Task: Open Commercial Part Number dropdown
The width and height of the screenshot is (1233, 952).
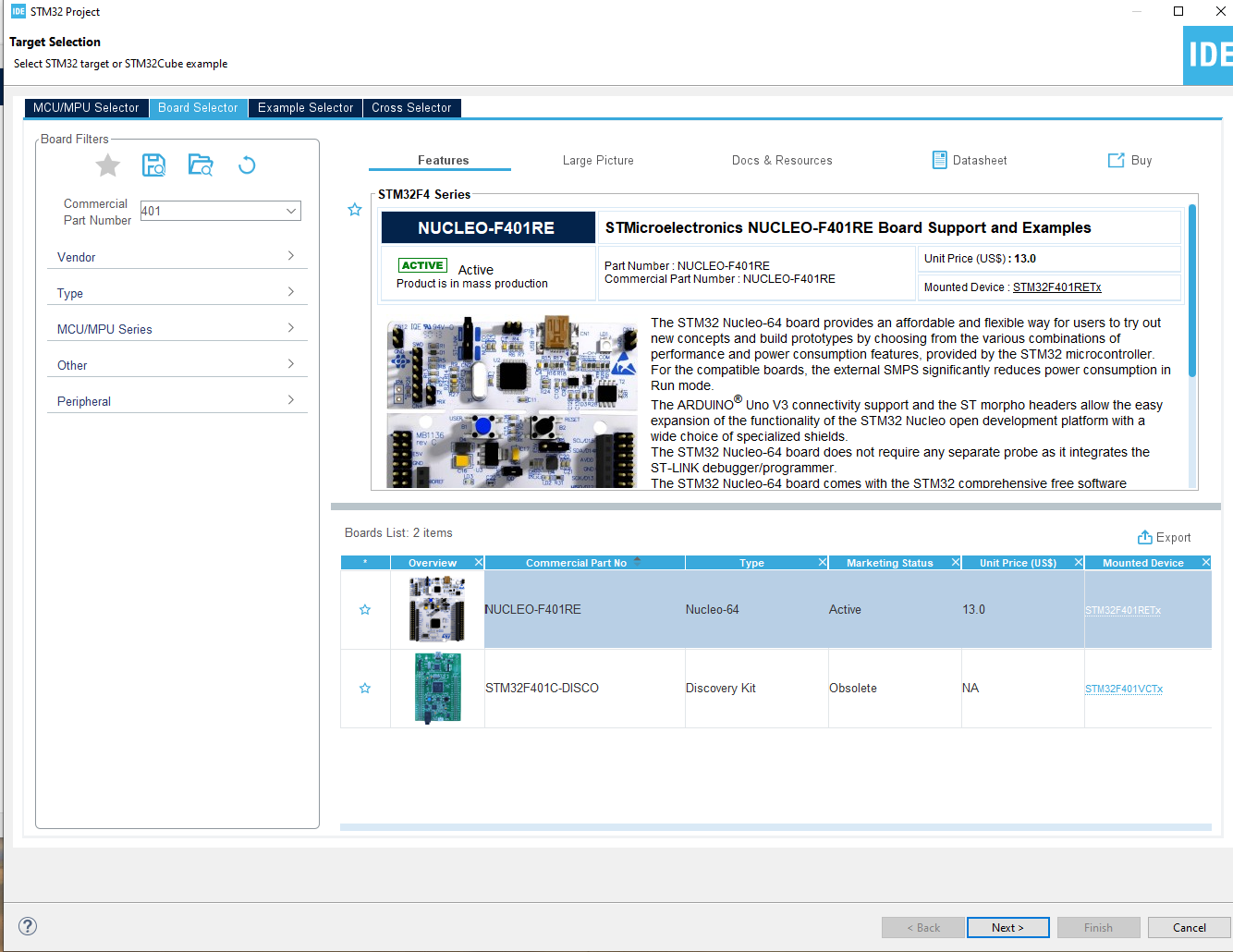Action: coord(291,211)
